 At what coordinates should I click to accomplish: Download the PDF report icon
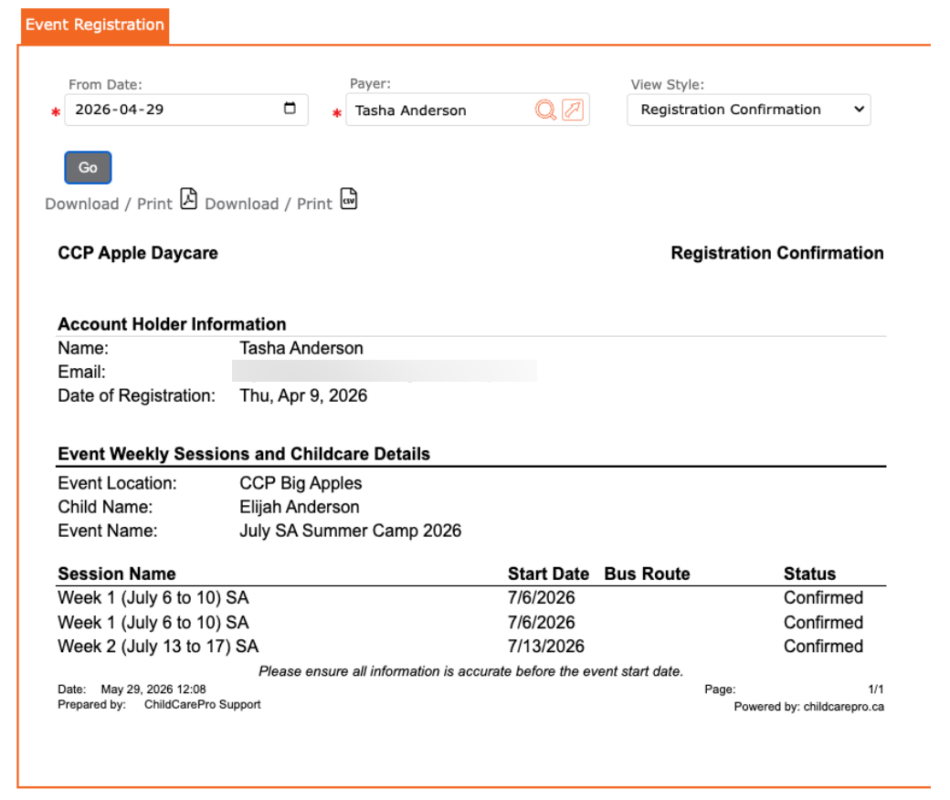click(189, 199)
